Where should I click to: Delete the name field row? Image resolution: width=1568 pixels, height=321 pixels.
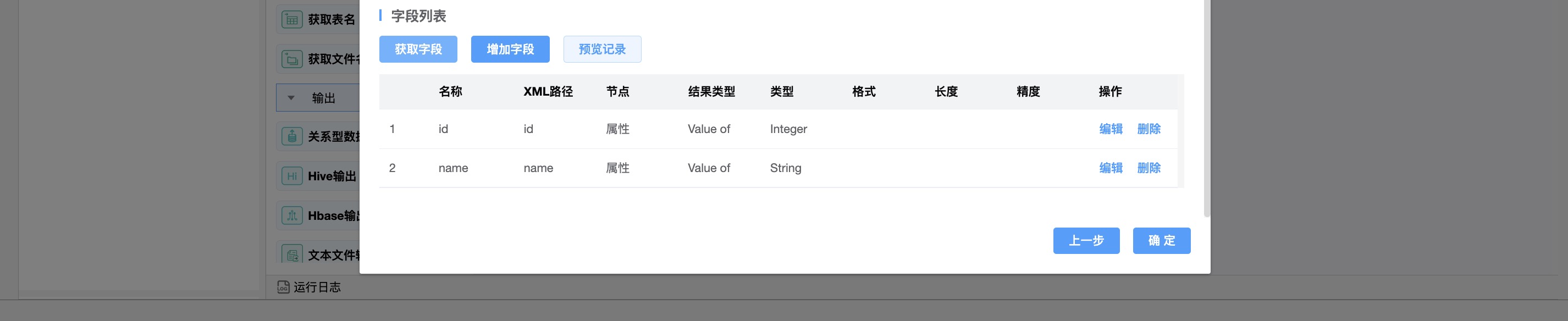[x=1149, y=168]
